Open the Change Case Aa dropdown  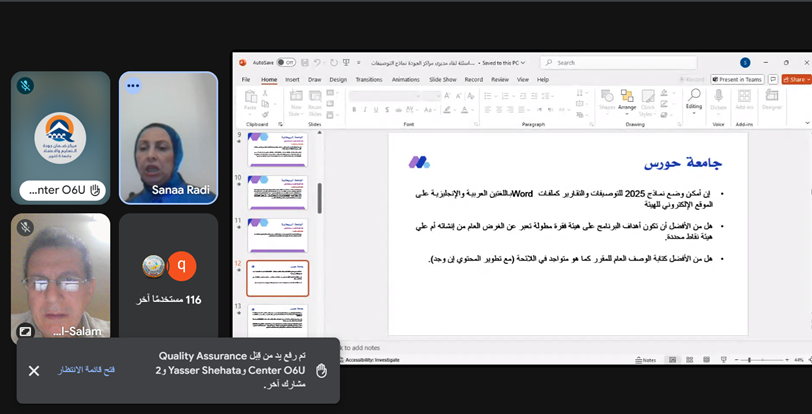tap(430, 110)
